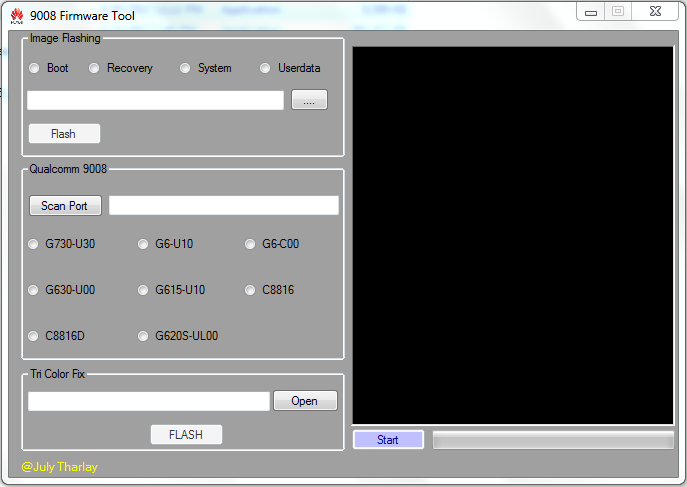The image size is (687, 487).
Task: Click the FLASH button in Tri Color Fix
Action: click(x=186, y=434)
